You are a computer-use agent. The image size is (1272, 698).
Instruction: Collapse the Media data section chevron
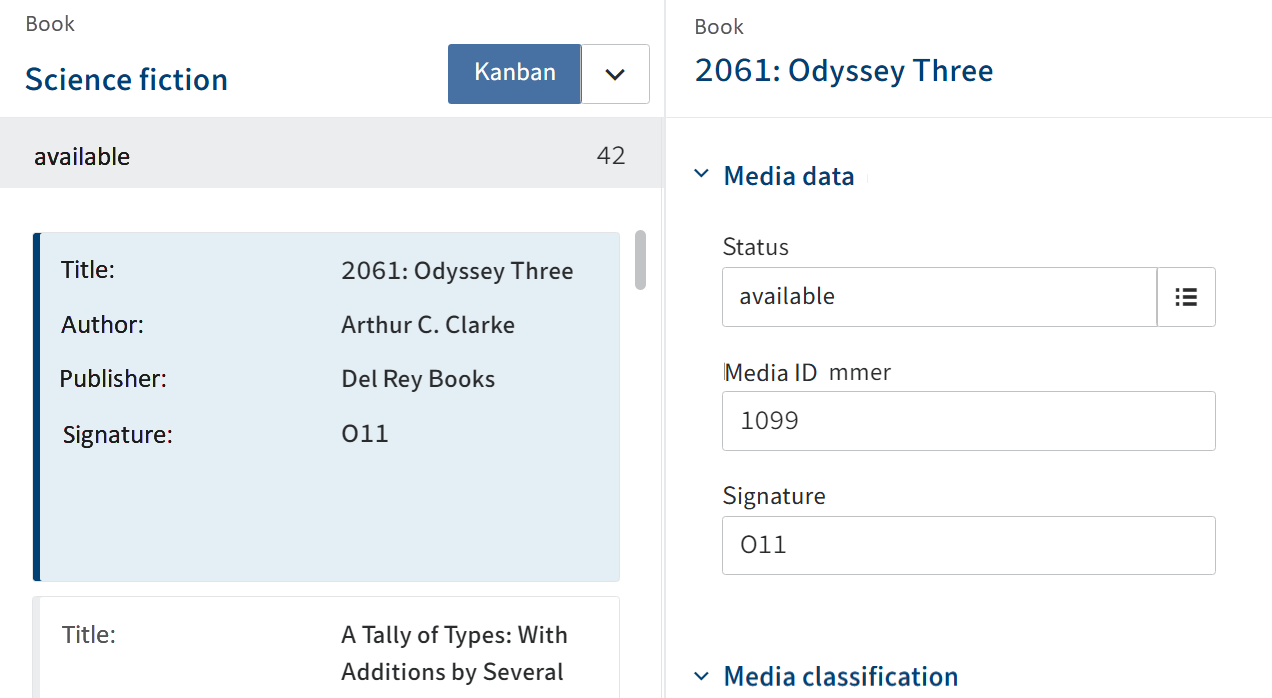pos(701,176)
